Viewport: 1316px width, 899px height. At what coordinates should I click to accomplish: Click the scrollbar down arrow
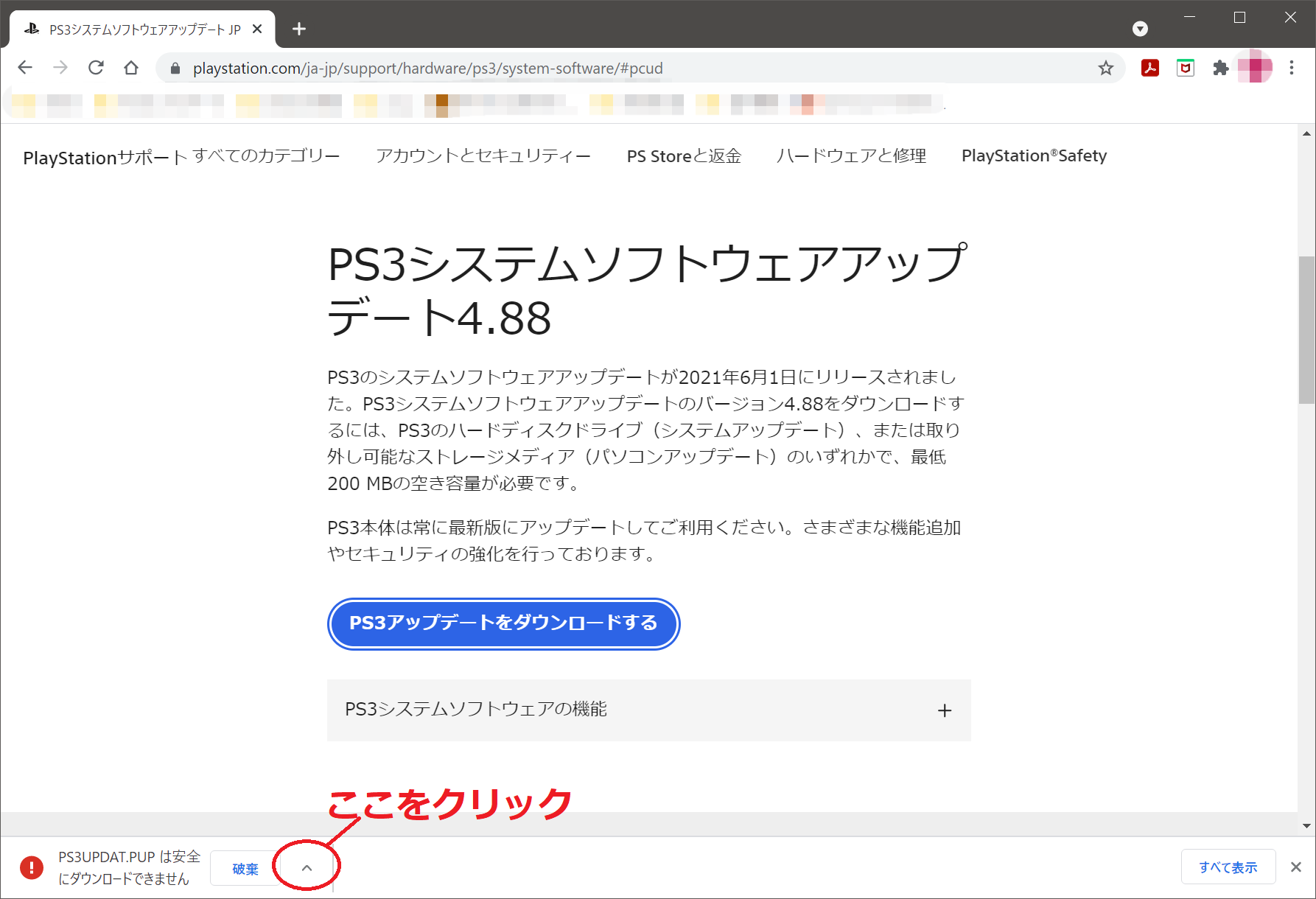click(1306, 826)
